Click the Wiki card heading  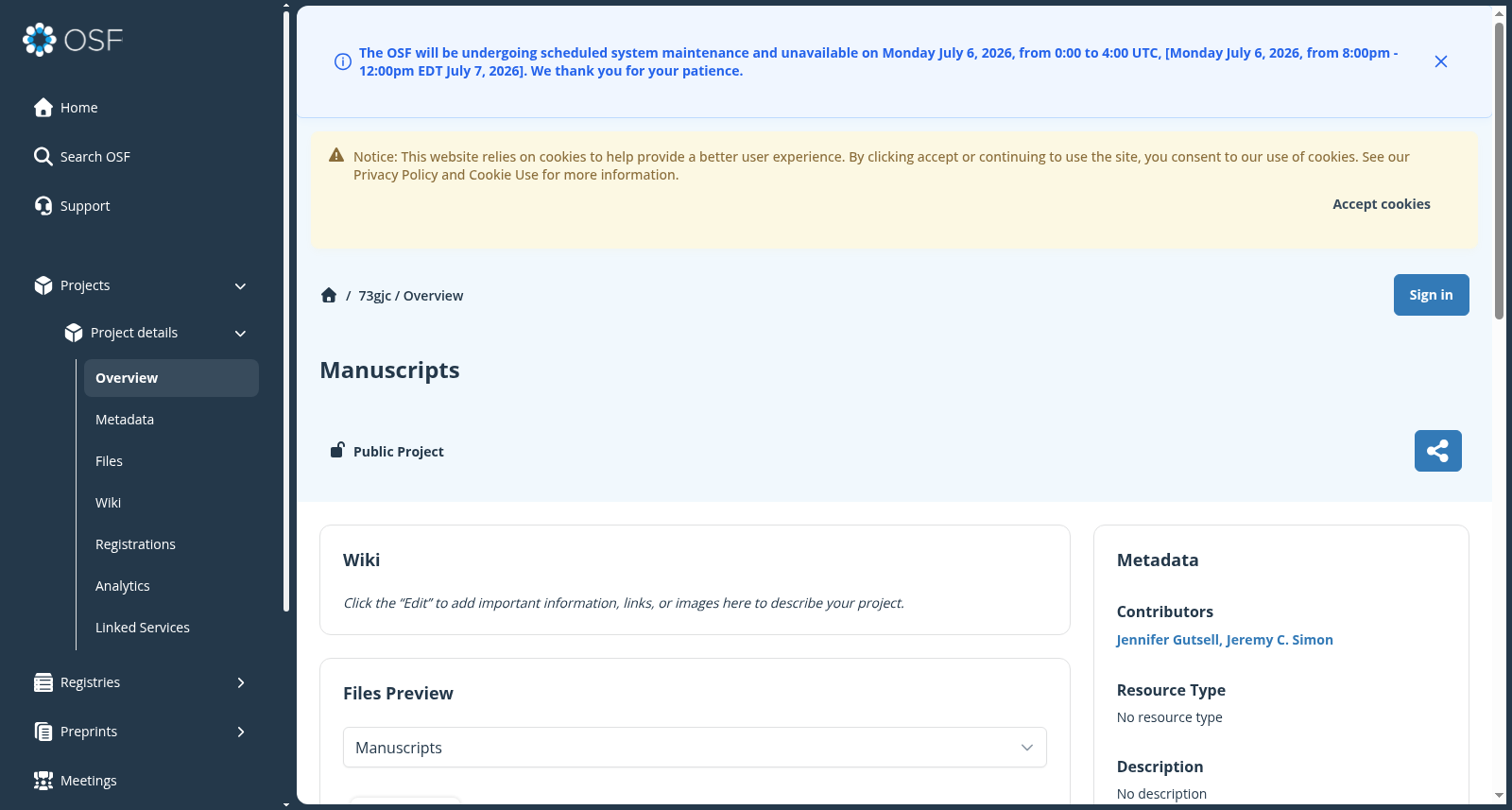tap(361, 560)
